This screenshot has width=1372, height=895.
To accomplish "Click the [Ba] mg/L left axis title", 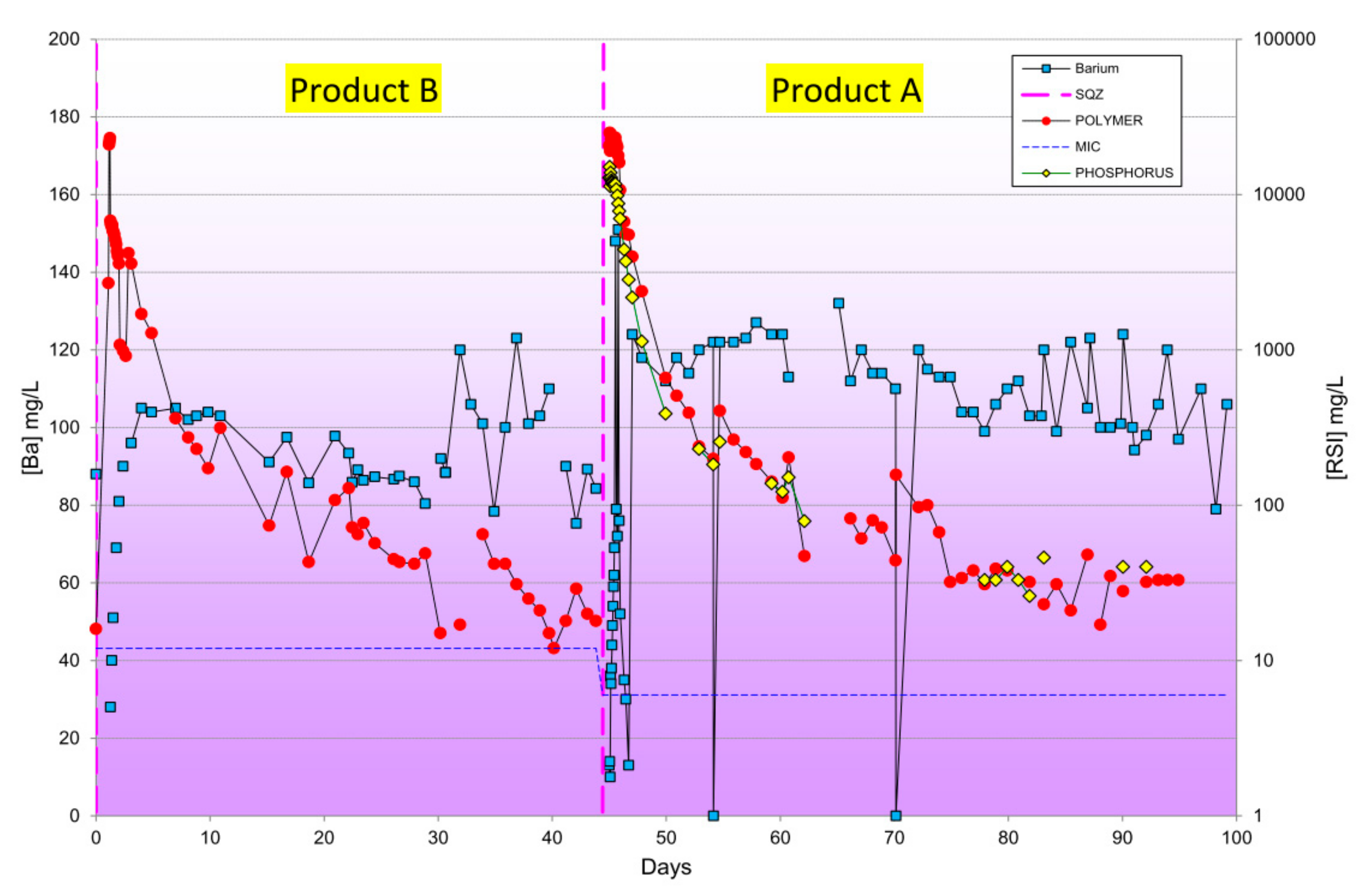I will pyautogui.click(x=31, y=427).
